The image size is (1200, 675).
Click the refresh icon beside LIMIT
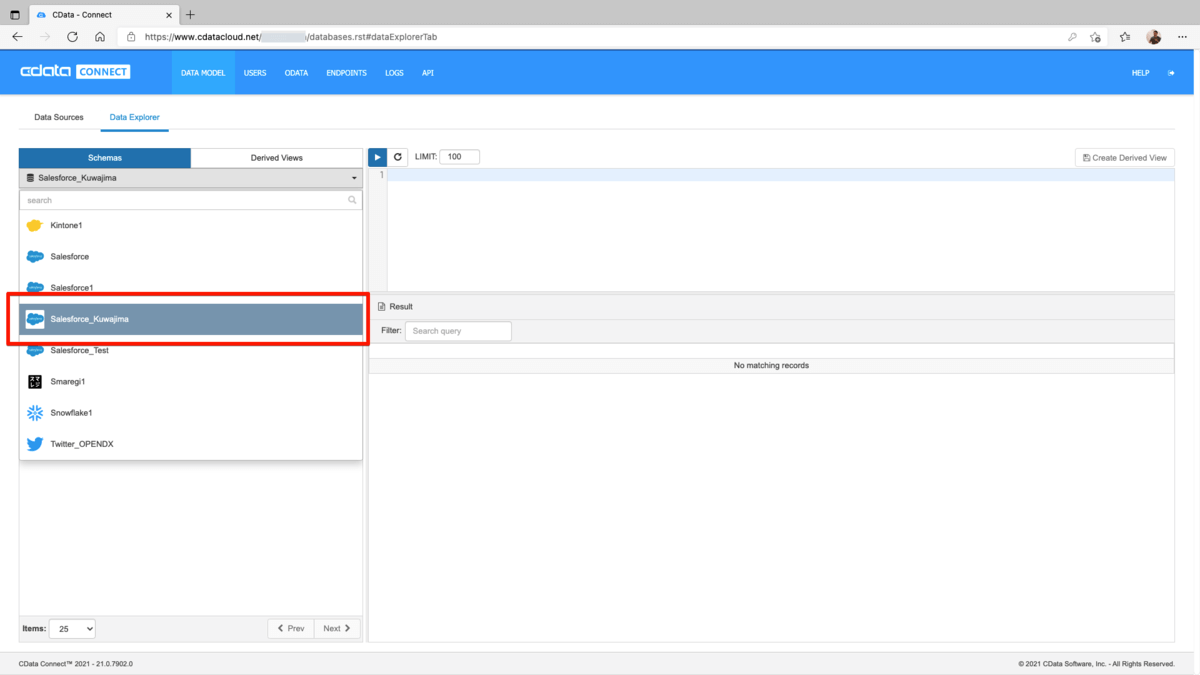[x=397, y=157]
